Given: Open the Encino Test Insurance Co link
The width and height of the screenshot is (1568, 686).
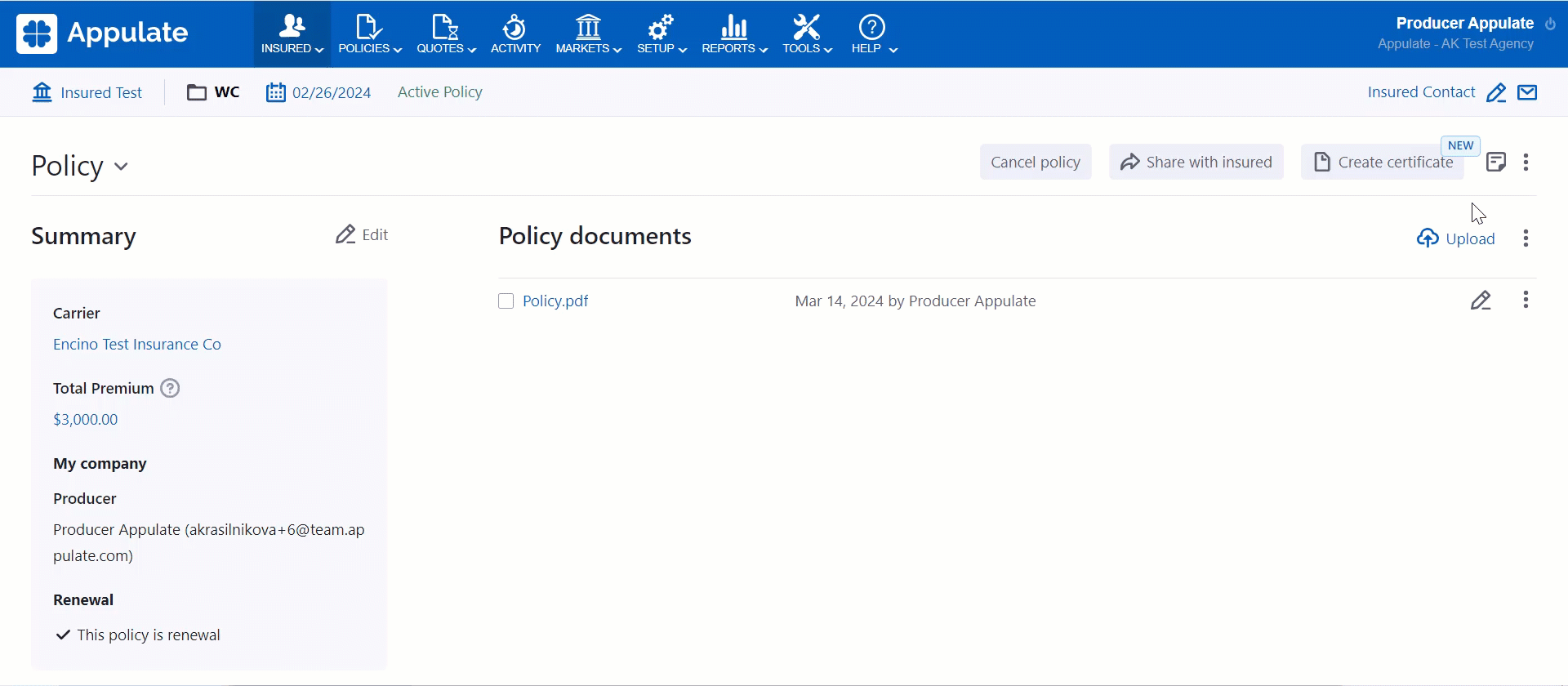Looking at the screenshot, I should (137, 345).
